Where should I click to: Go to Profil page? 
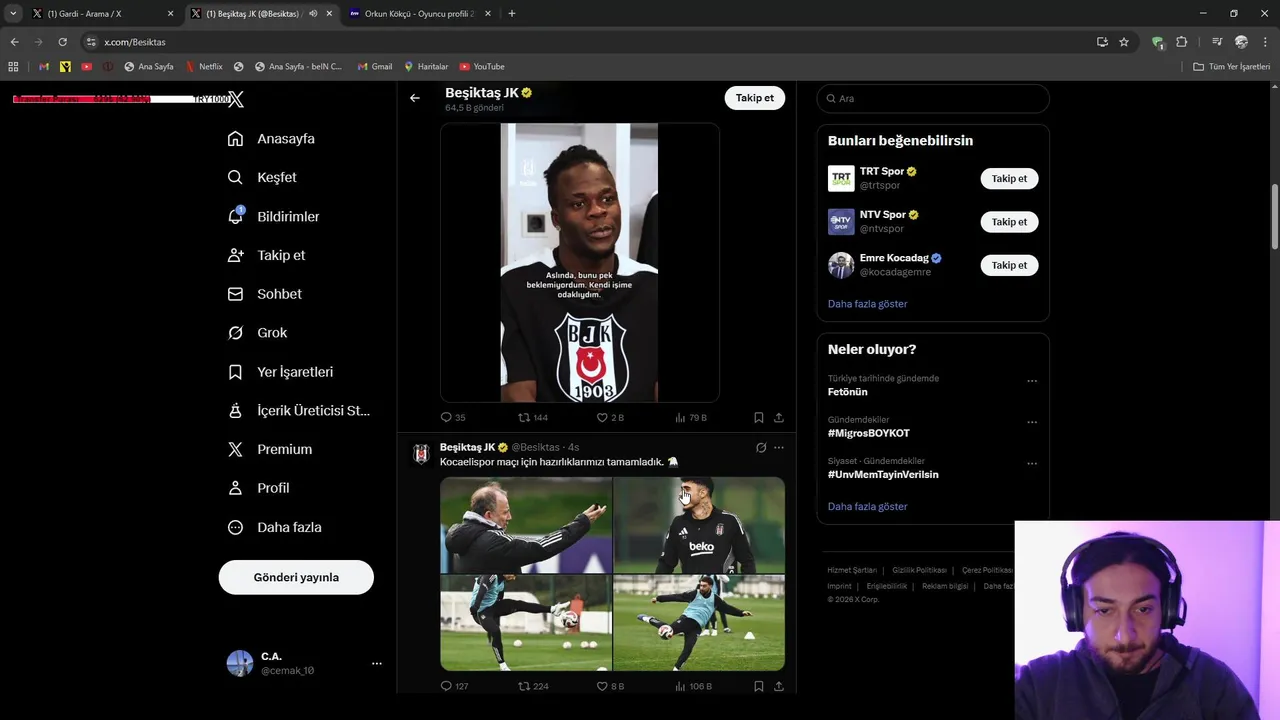pyautogui.click(x=259, y=488)
